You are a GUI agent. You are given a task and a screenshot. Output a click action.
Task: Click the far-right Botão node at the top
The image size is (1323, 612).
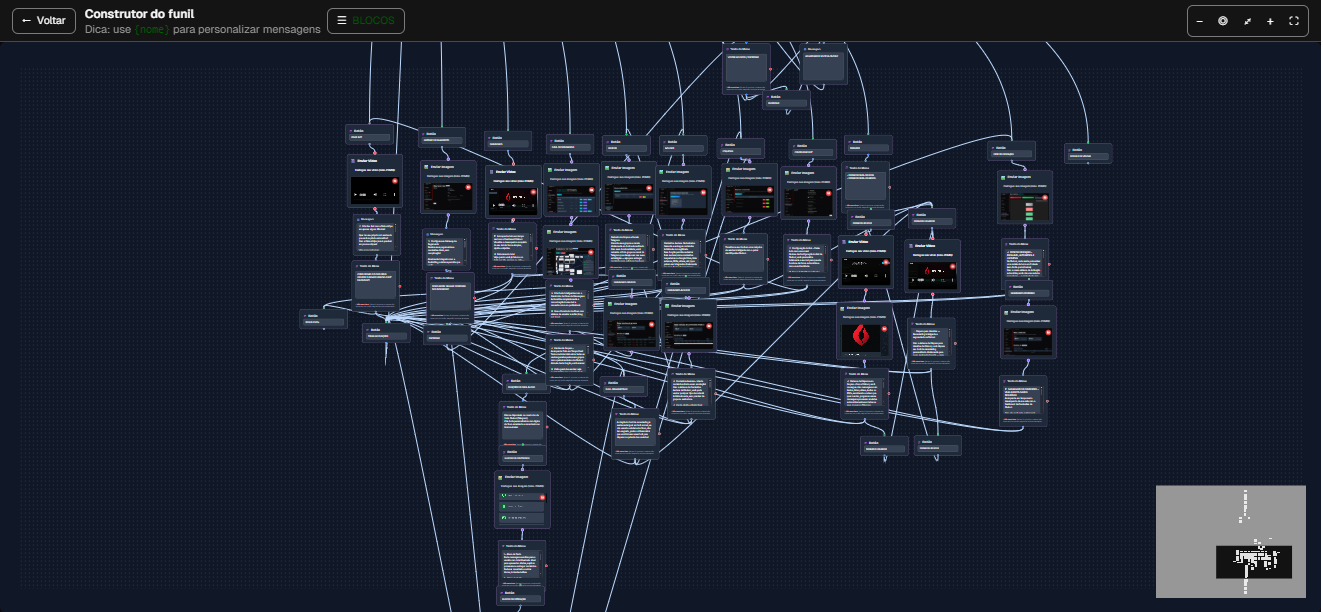[x=1088, y=154]
